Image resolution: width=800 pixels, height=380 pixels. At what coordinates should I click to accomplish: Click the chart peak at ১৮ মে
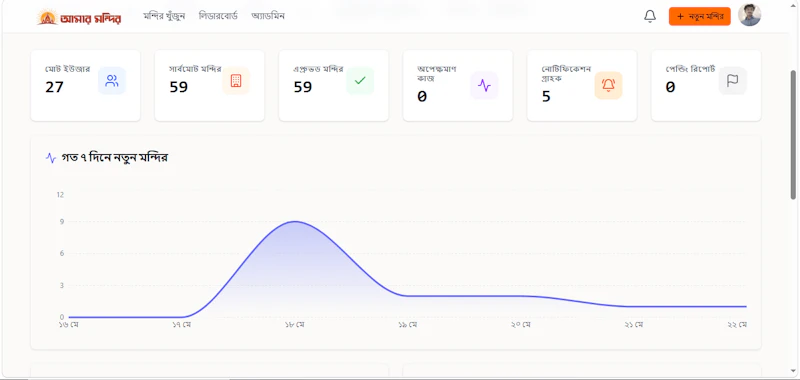tap(295, 221)
